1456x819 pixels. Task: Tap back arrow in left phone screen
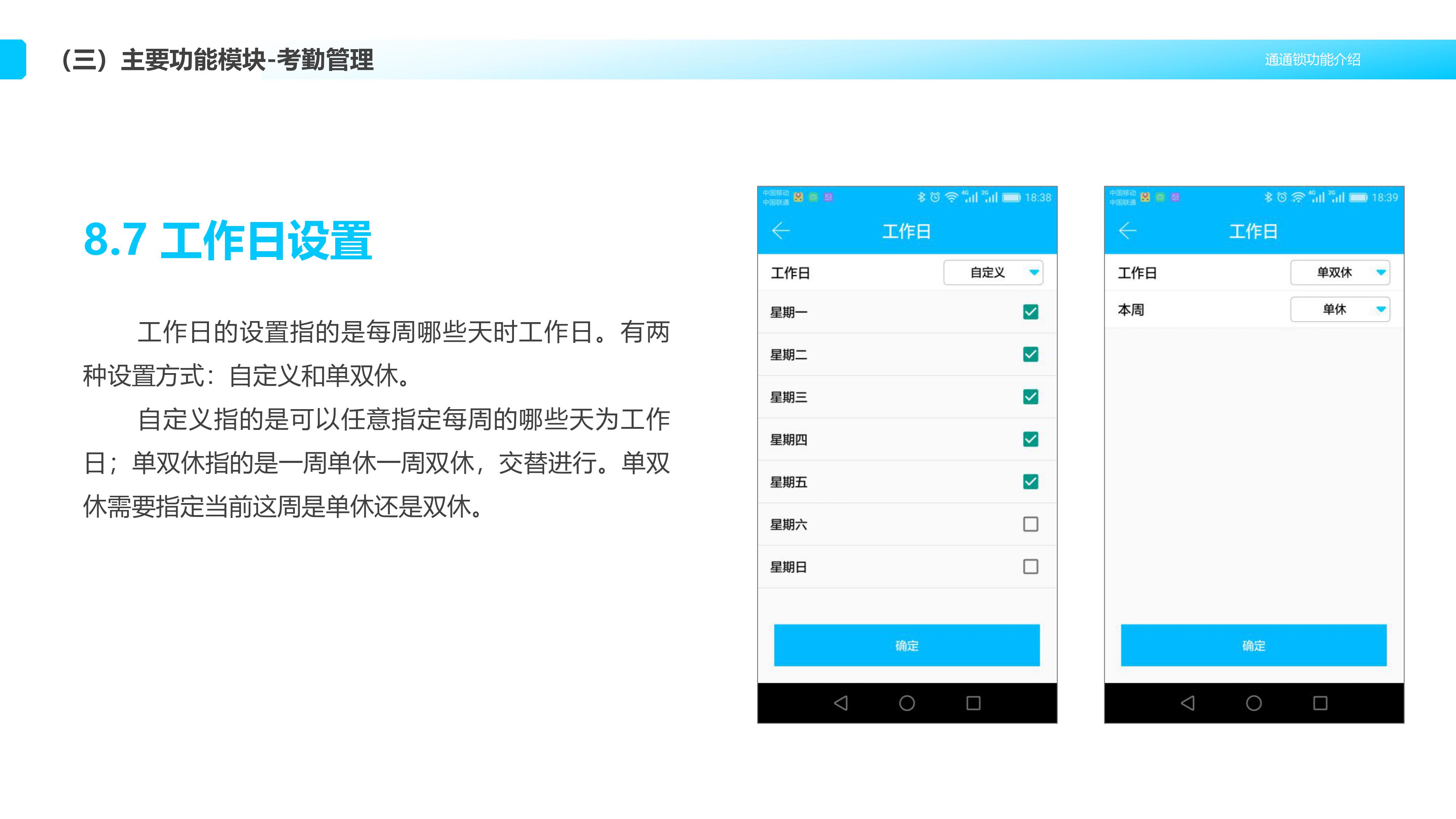pyautogui.click(x=780, y=231)
